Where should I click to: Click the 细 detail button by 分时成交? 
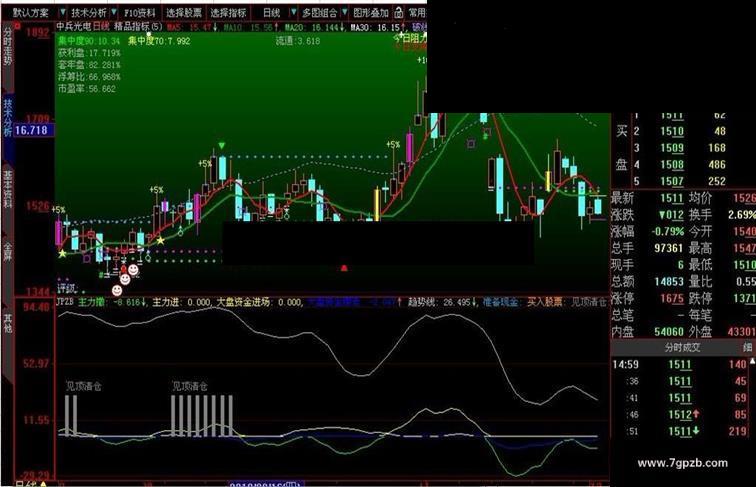pos(747,347)
